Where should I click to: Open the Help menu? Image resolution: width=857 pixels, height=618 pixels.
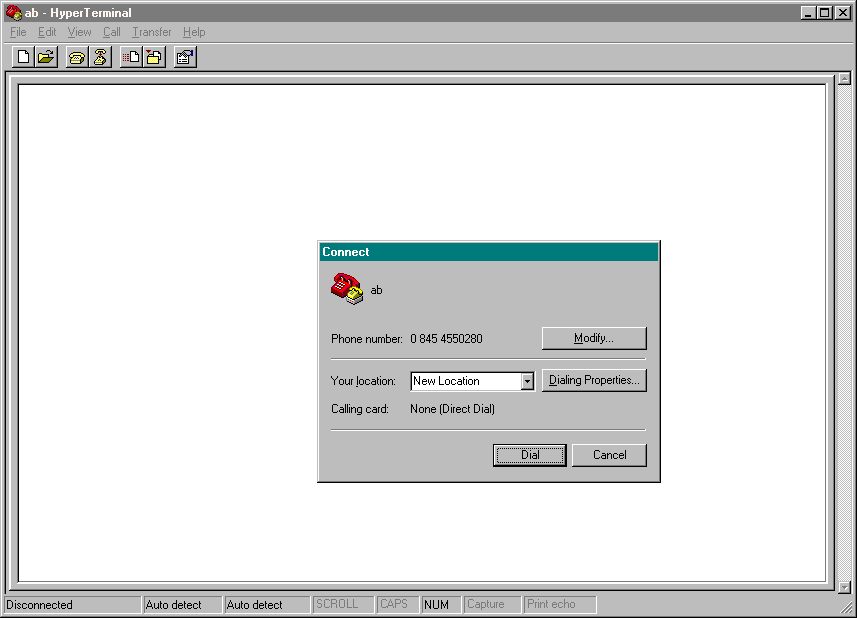[x=194, y=32]
